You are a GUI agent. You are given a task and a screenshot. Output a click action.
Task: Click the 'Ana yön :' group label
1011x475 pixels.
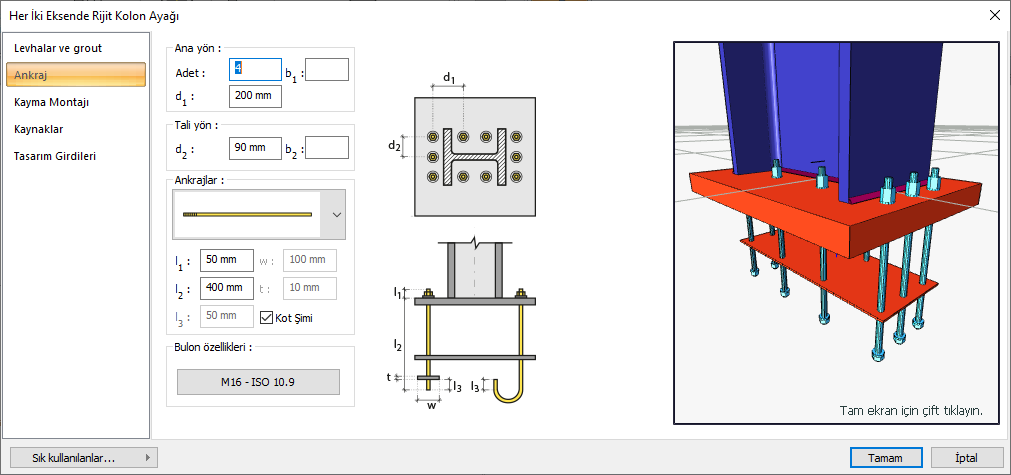pyautogui.click(x=198, y=48)
